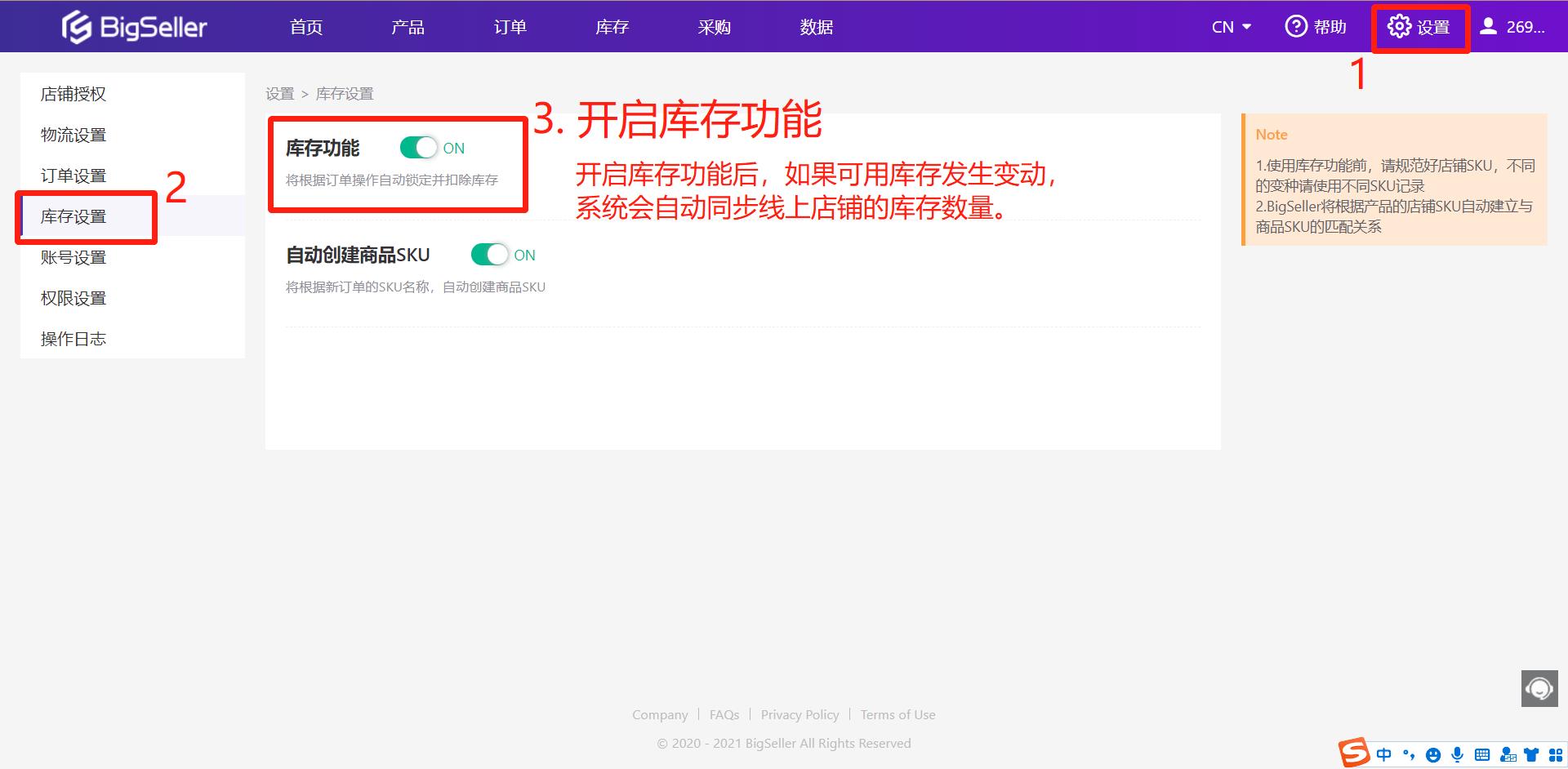The height and width of the screenshot is (769, 1568).
Task: Start Sogou voice input via the microphone icon
Action: point(1457,755)
